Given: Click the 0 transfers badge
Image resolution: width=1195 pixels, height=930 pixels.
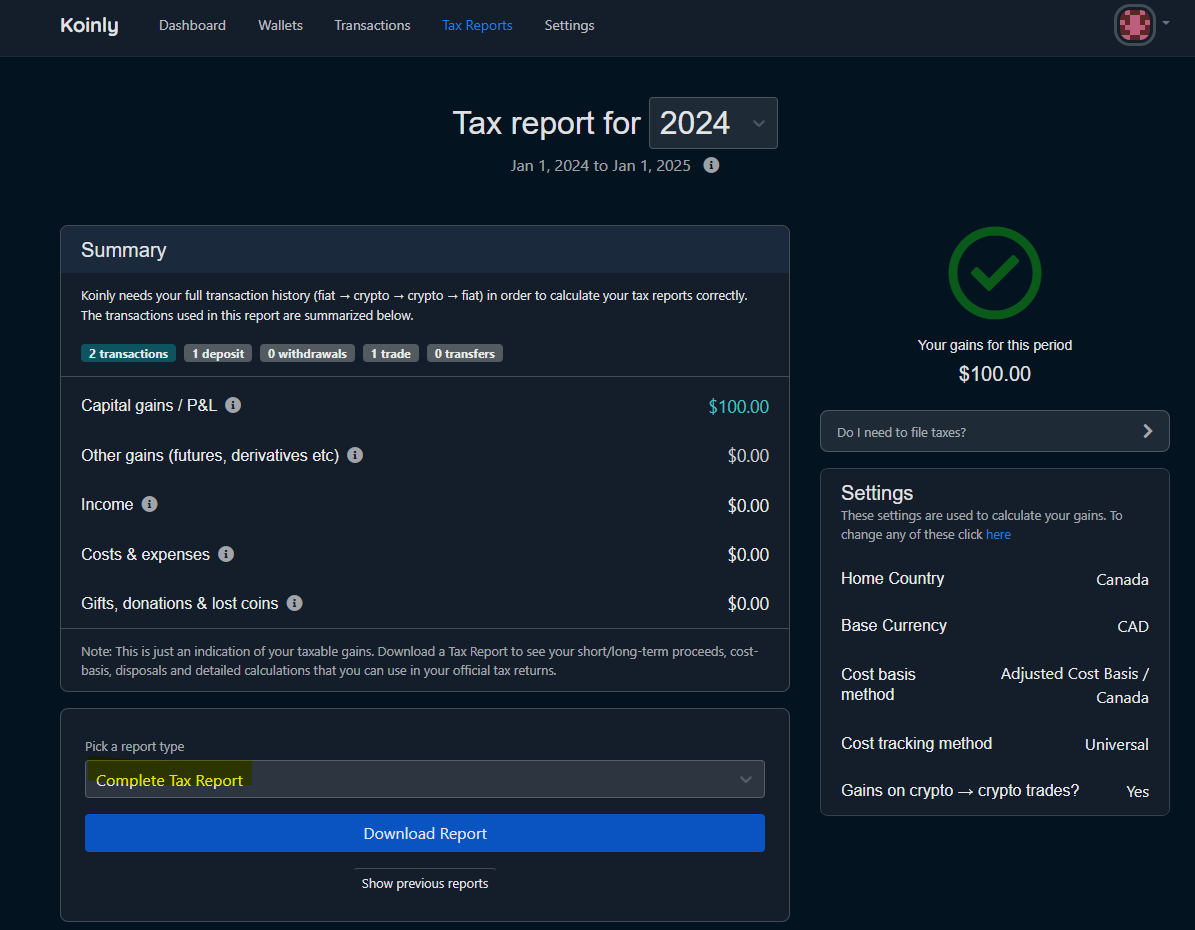Looking at the screenshot, I should (465, 354).
